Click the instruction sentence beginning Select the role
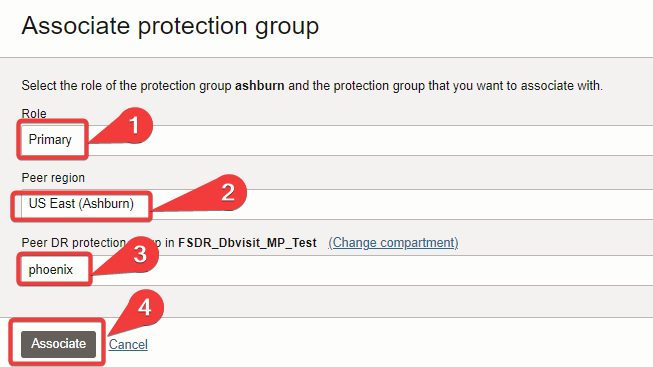The height and width of the screenshot is (367, 653). coord(312,85)
